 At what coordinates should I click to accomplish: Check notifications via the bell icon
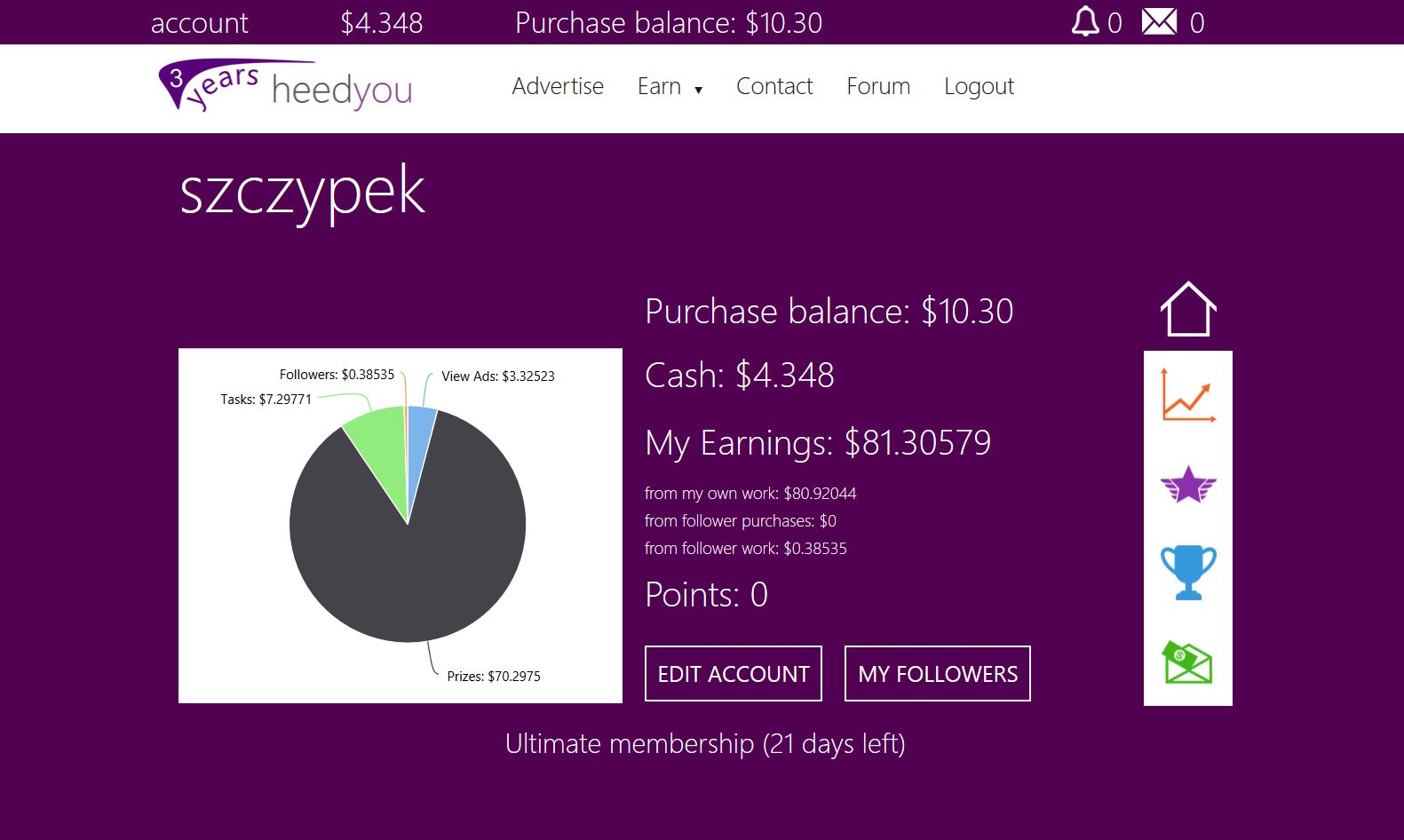coord(1085,21)
